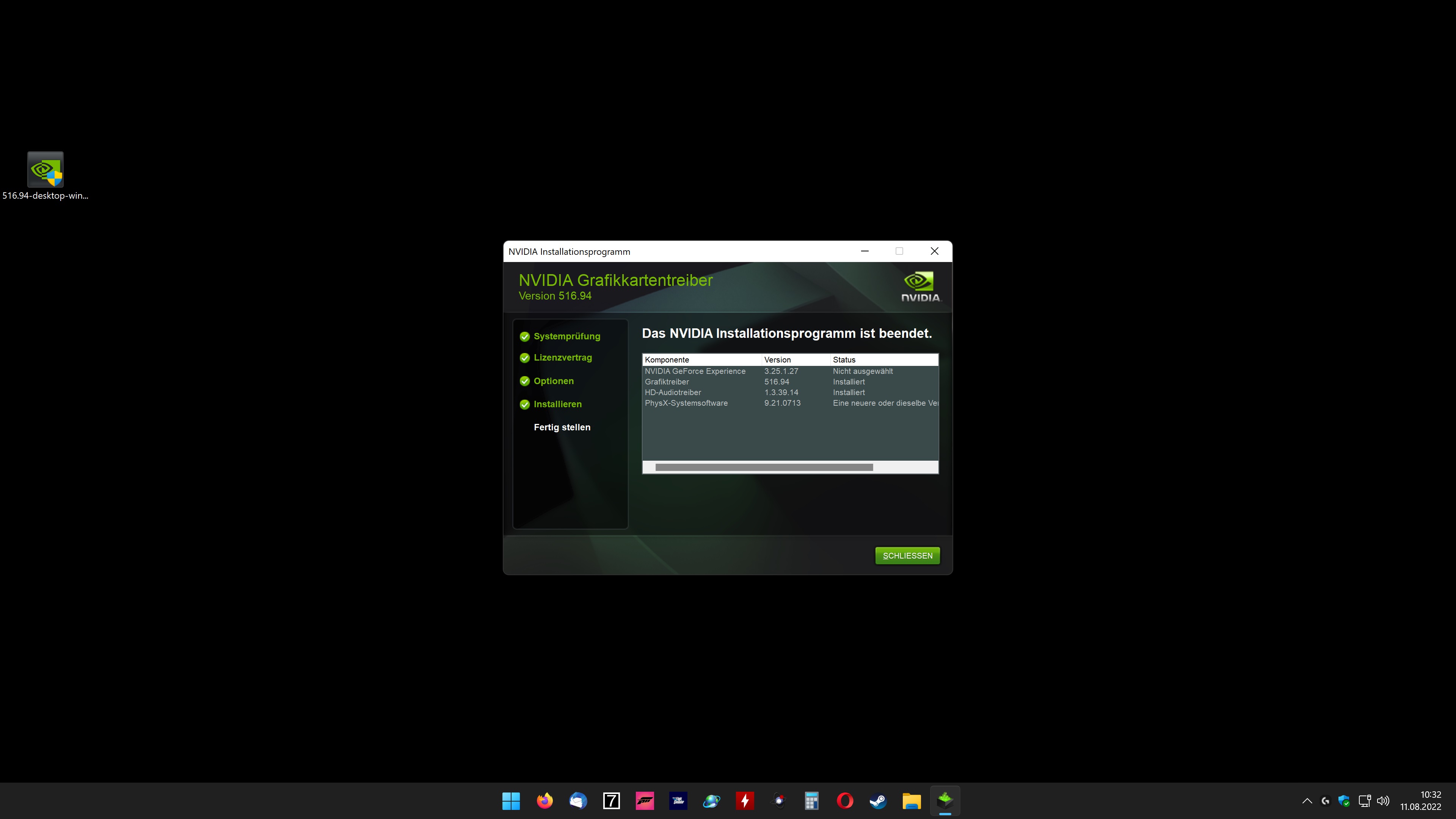Click the Status column header
The height and width of the screenshot is (819, 1456).
point(884,359)
